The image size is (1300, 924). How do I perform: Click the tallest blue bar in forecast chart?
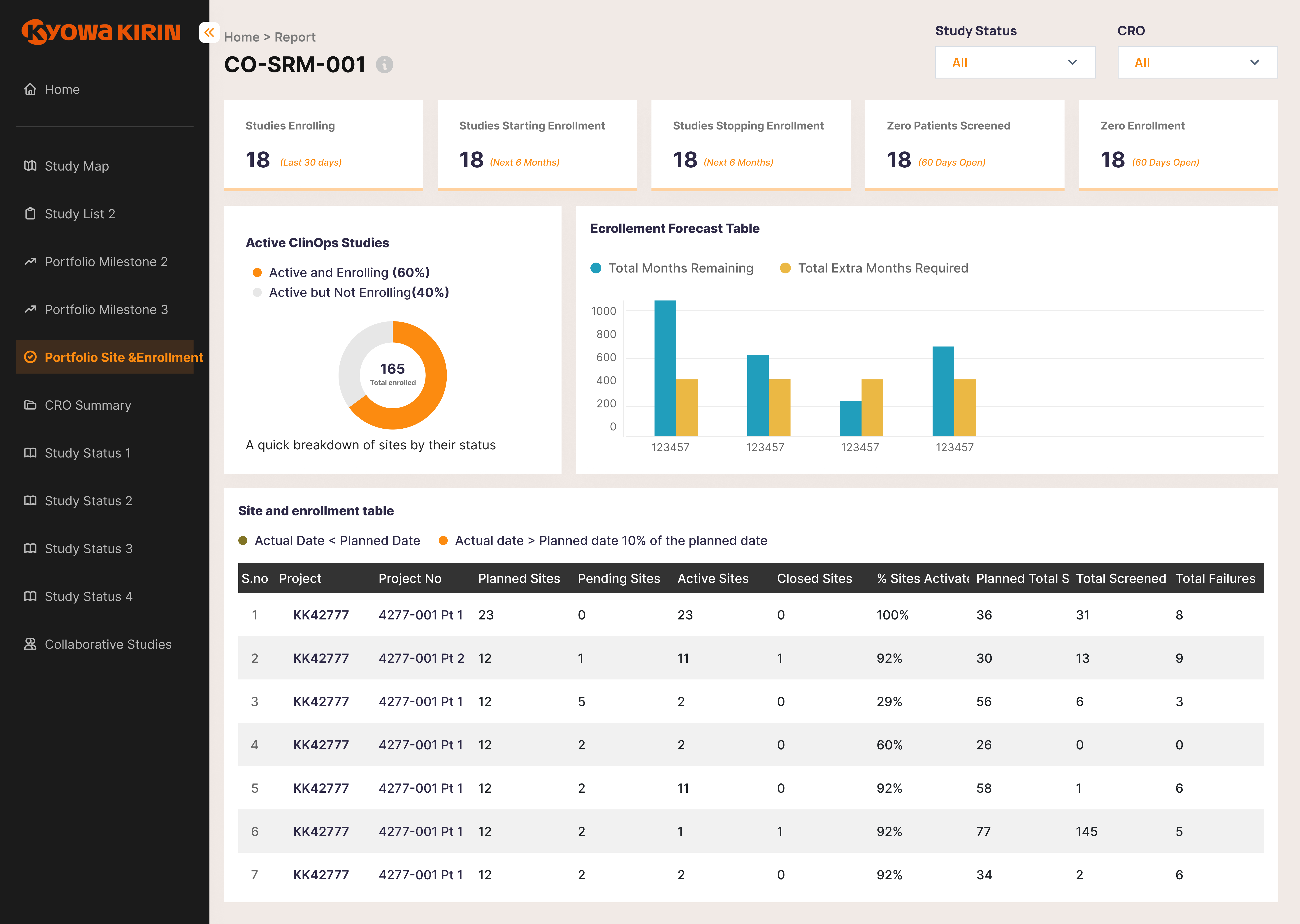click(x=665, y=368)
